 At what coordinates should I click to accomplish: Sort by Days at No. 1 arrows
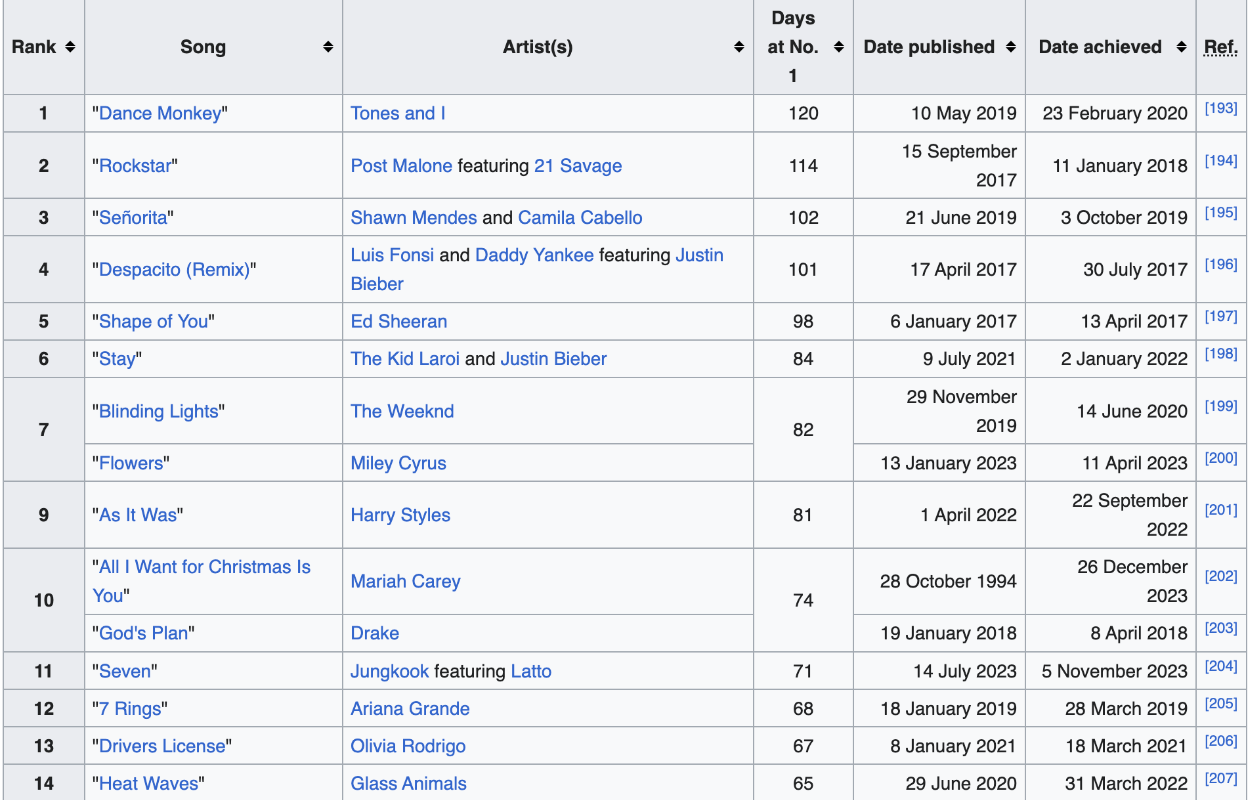pyautogui.click(x=839, y=47)
